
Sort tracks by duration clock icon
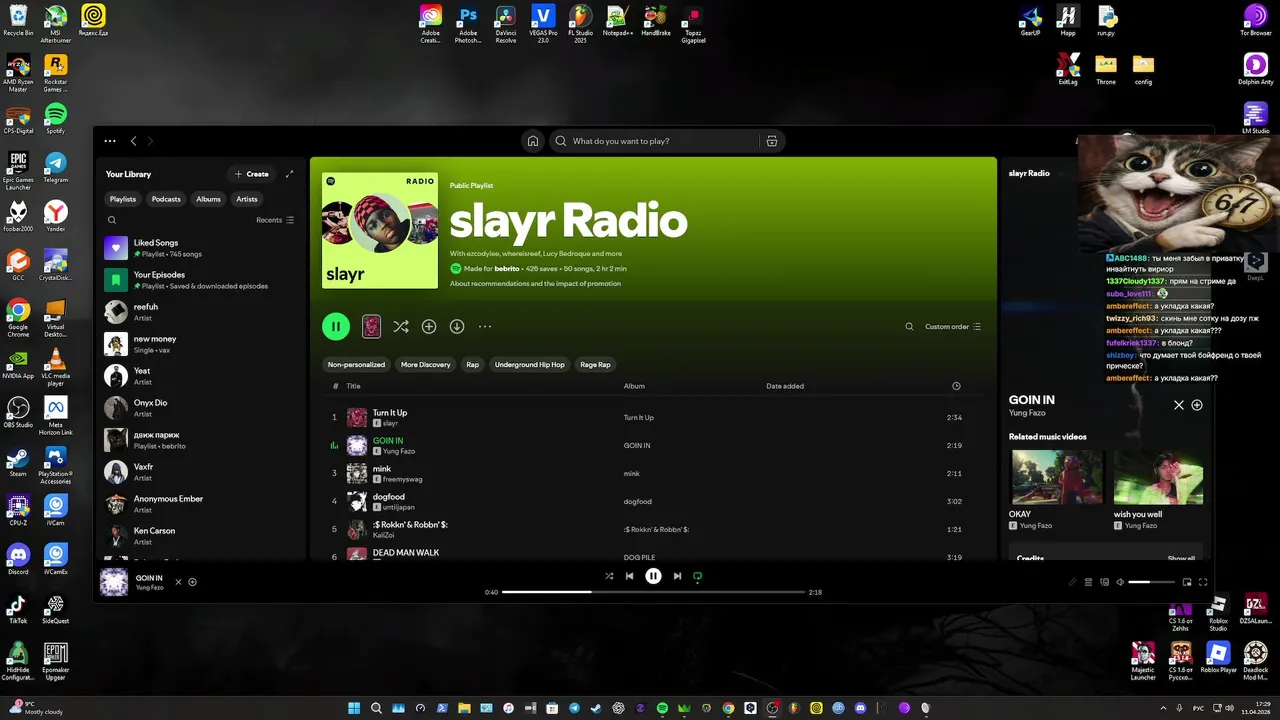click(x=956, y=386)
